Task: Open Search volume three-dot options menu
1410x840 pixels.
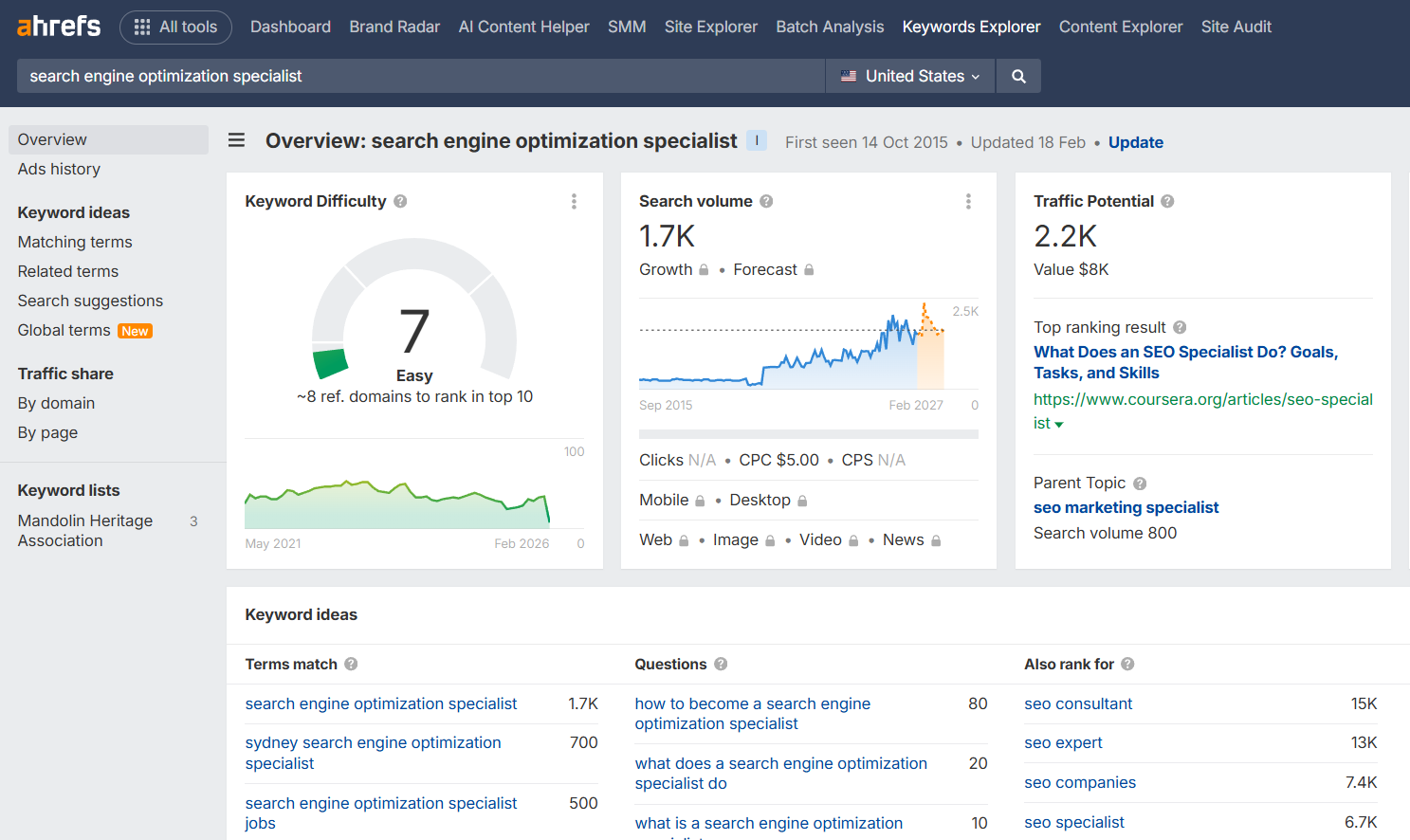Action: tap(968, 201)
